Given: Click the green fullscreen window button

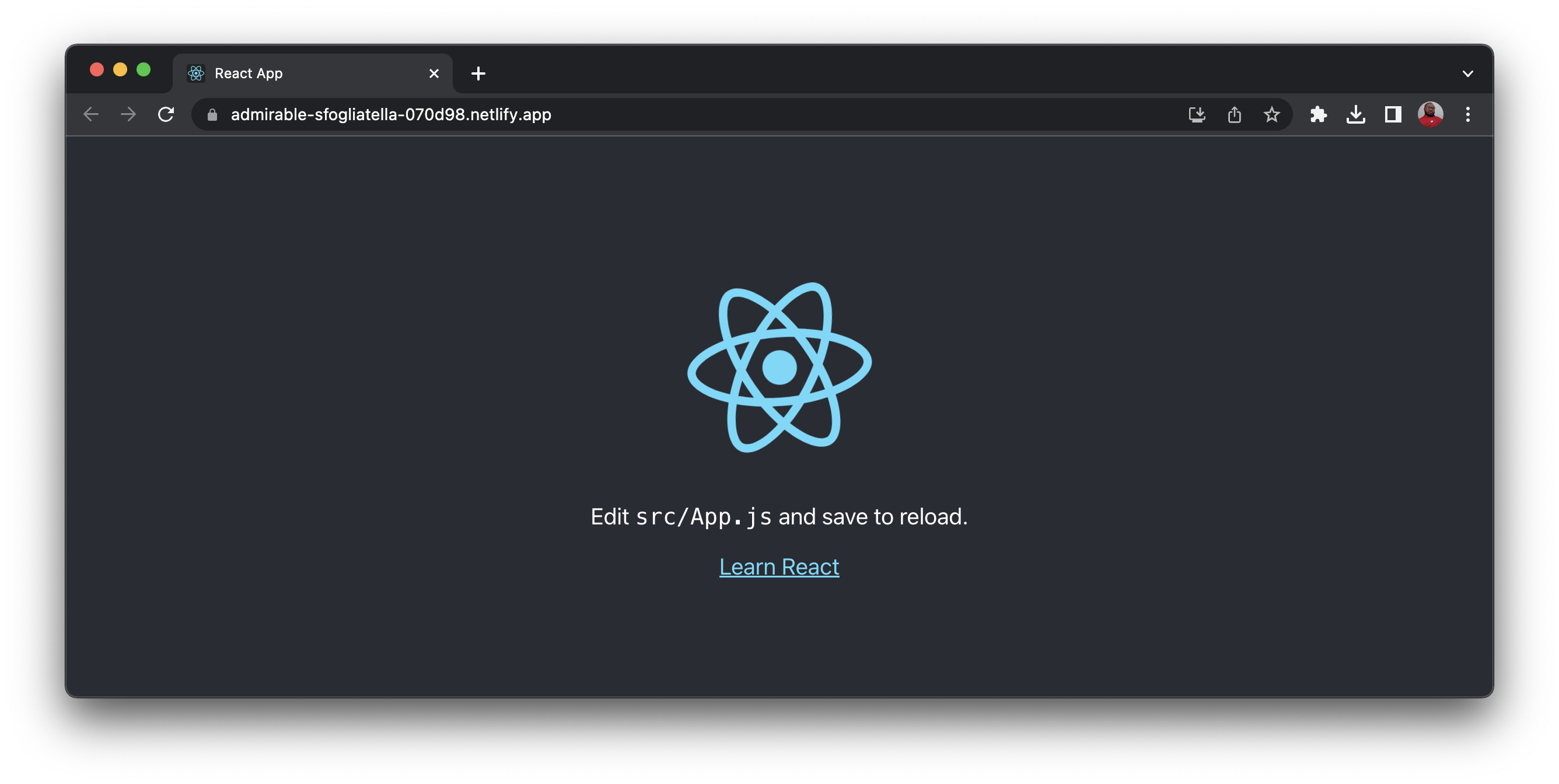Looking at the screenshot, I should pyautogui.click(x=144, y=69).
